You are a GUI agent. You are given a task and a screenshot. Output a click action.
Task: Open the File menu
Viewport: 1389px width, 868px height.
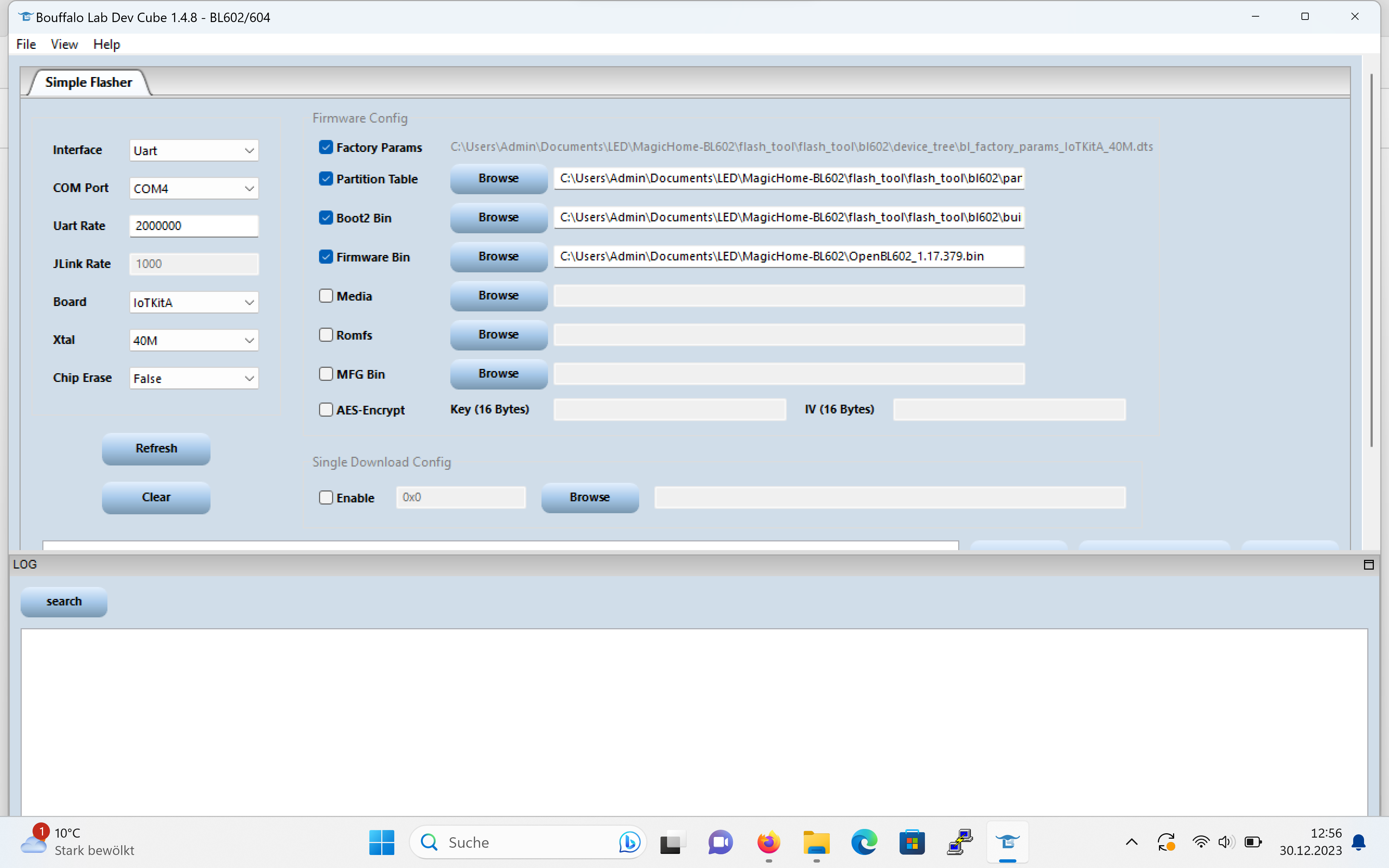click(x=26, y=44)
